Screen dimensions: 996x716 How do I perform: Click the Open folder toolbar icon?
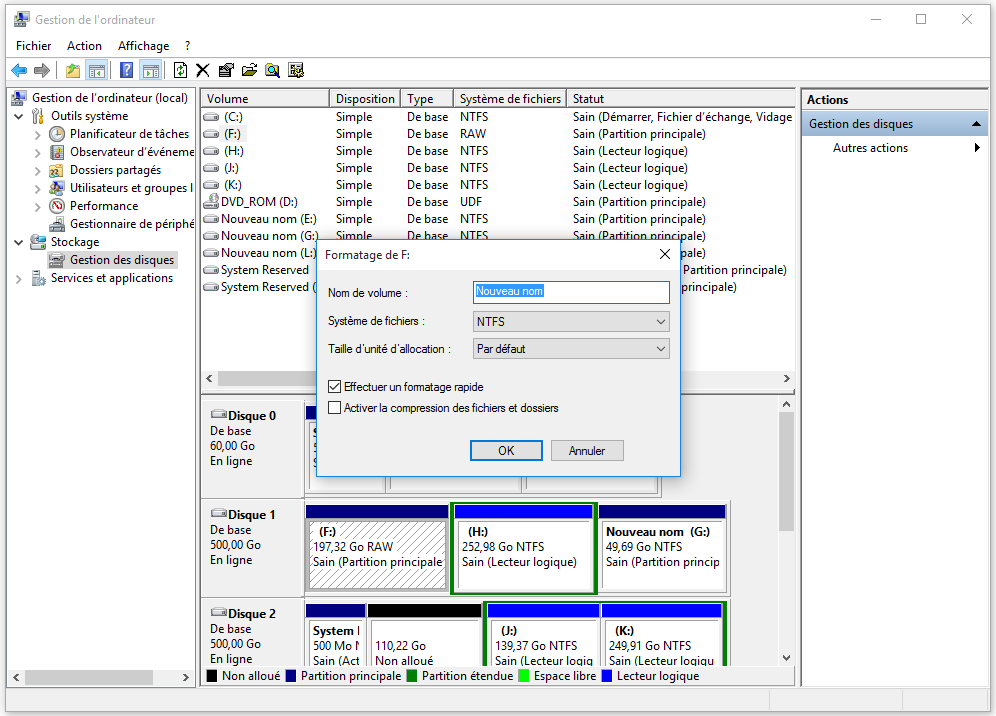249,70
